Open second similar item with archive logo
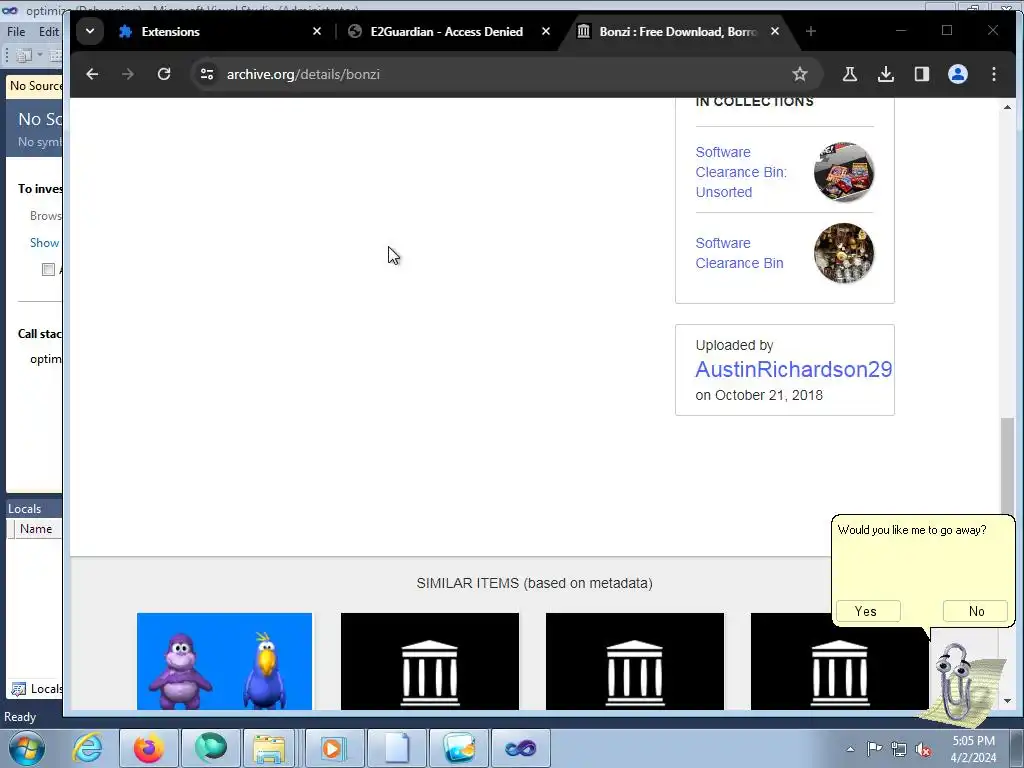 click(x=430, y=661)
